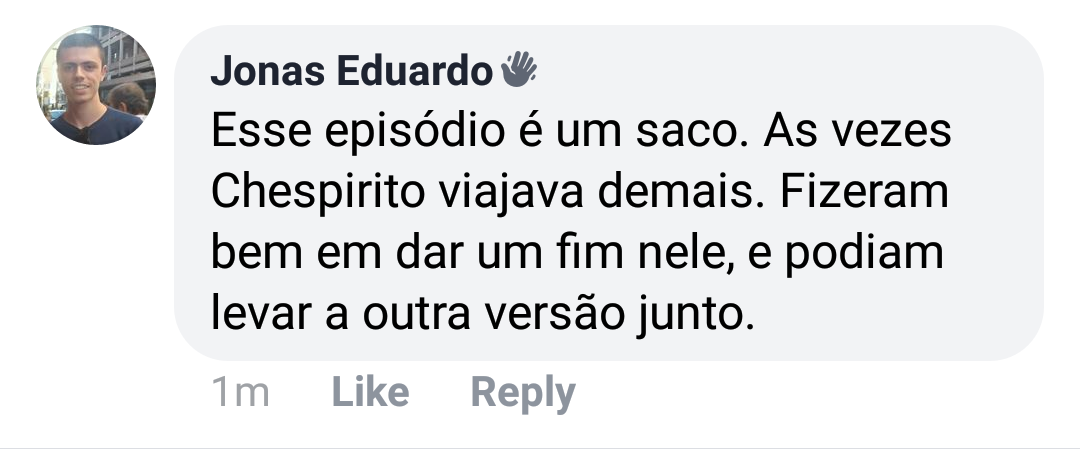Click the word episódio in the comment
Image resolution: width=1080 pixels, height=449 pixels.
(415, 132)
